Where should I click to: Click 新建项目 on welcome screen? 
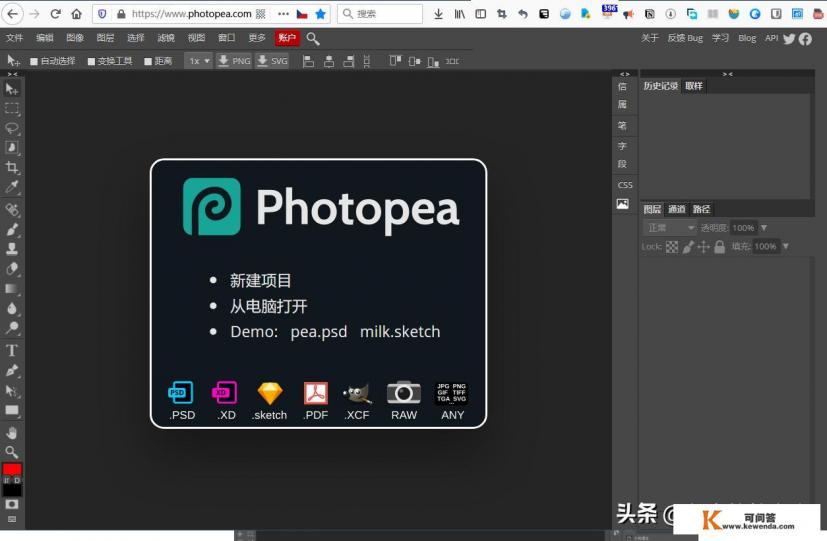pyautogui.click(x=261, y=281)
